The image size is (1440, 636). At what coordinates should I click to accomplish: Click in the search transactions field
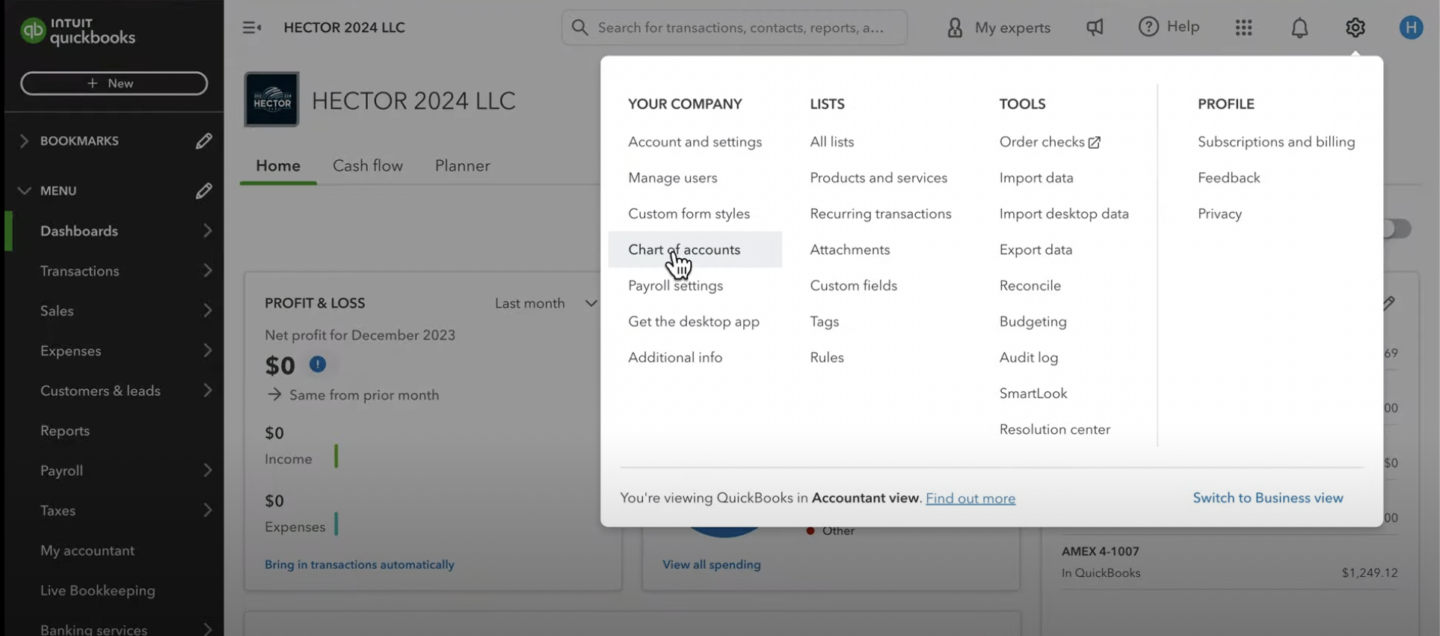coord(735,28)
